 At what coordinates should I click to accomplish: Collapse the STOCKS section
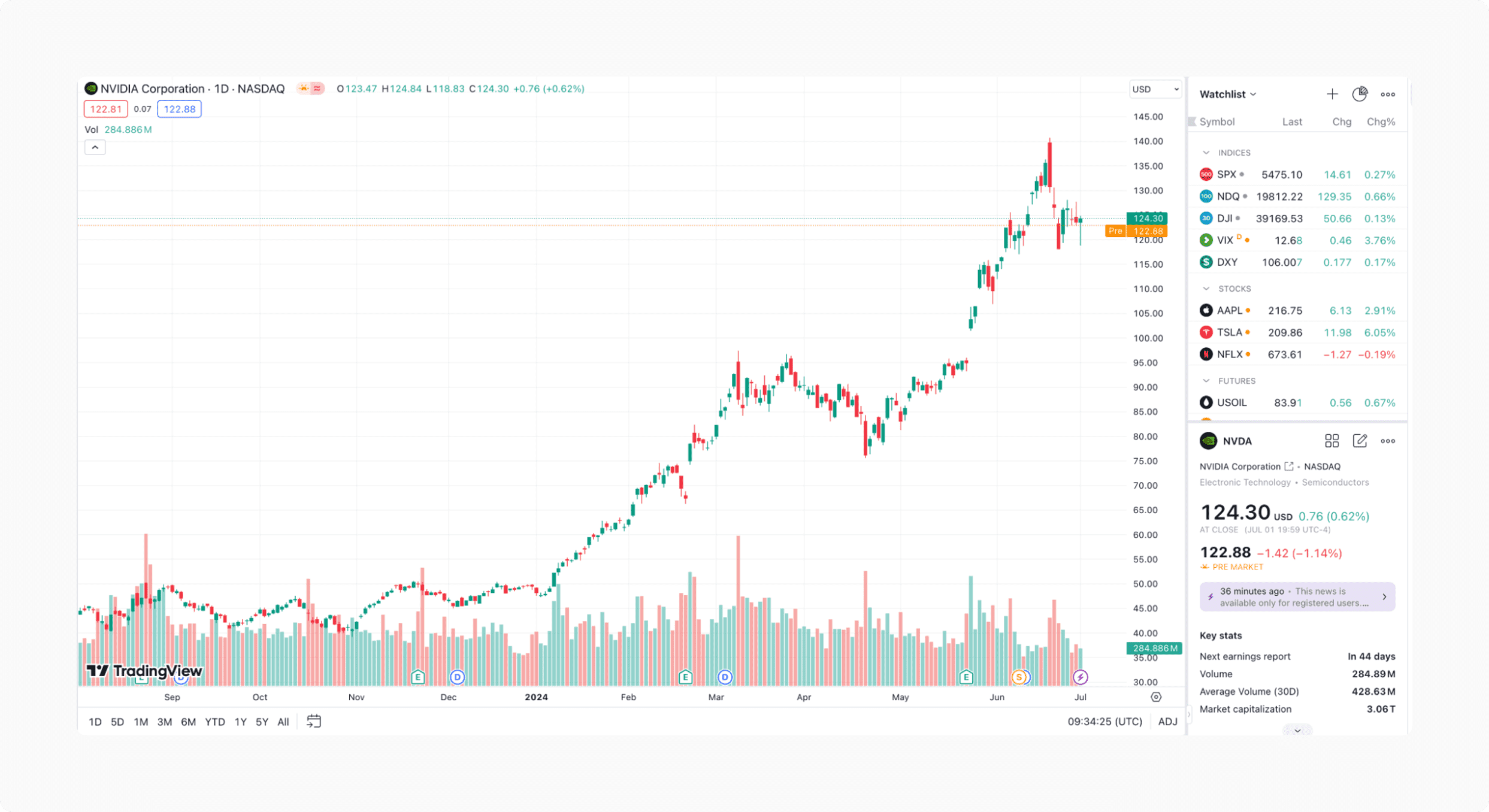pos(1206,288)
